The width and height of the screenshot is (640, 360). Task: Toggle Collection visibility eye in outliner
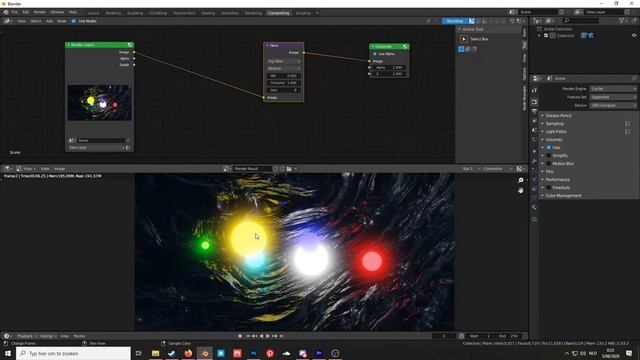pos(634,36)
